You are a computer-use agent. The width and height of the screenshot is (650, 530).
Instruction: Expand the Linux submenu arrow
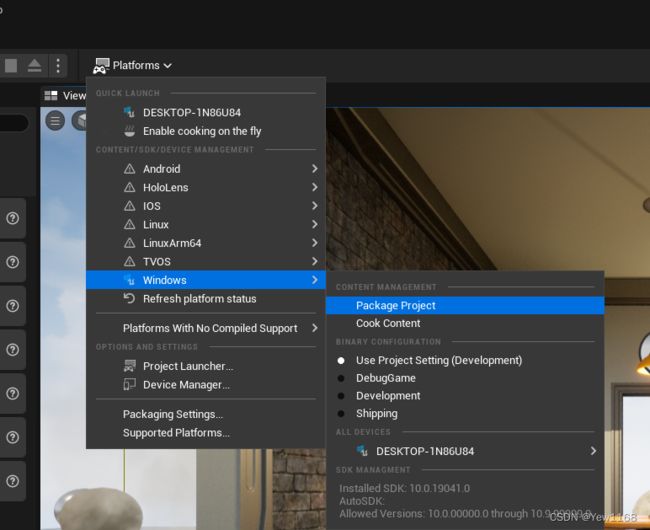point(315,224)
